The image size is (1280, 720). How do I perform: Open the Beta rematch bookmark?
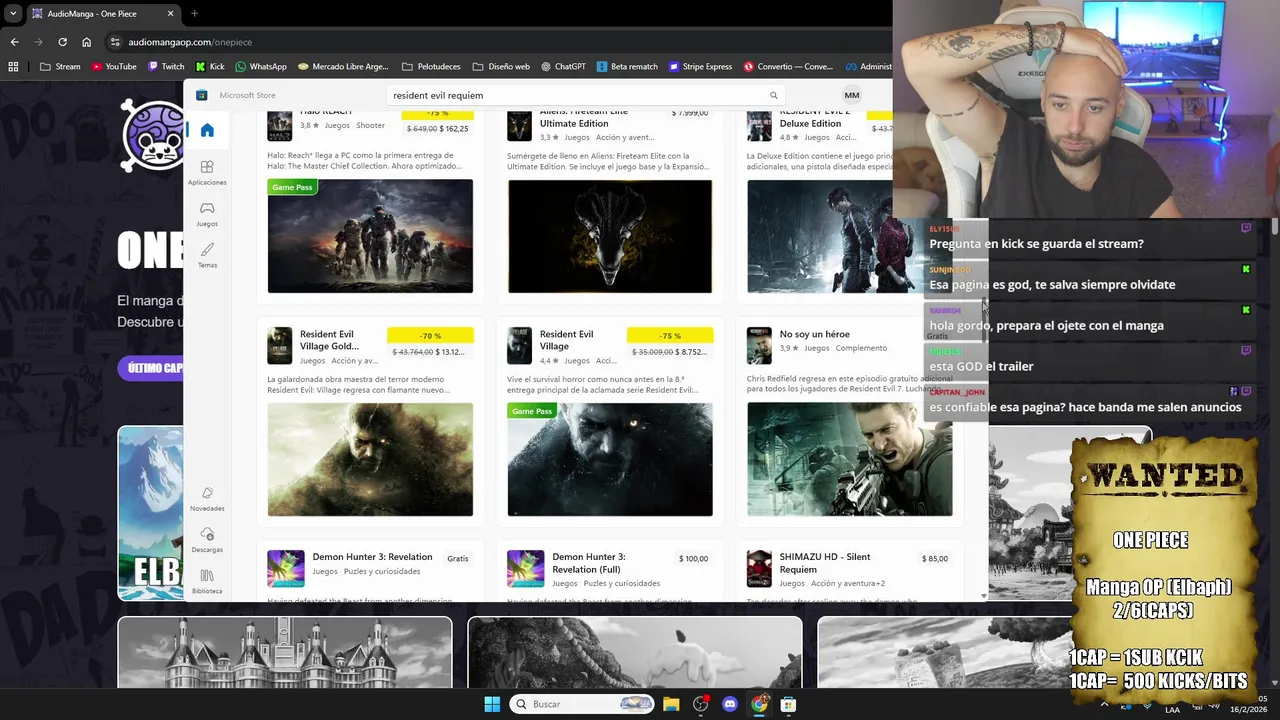click(x=627, y=67)
